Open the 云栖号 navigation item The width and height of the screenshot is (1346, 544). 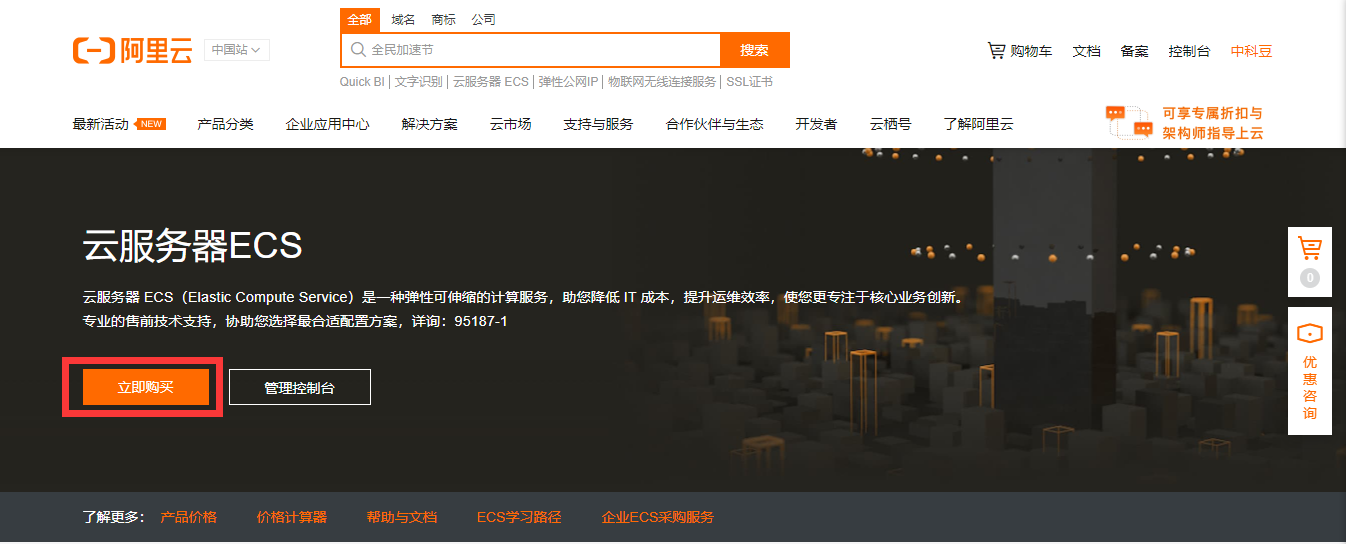890,124
